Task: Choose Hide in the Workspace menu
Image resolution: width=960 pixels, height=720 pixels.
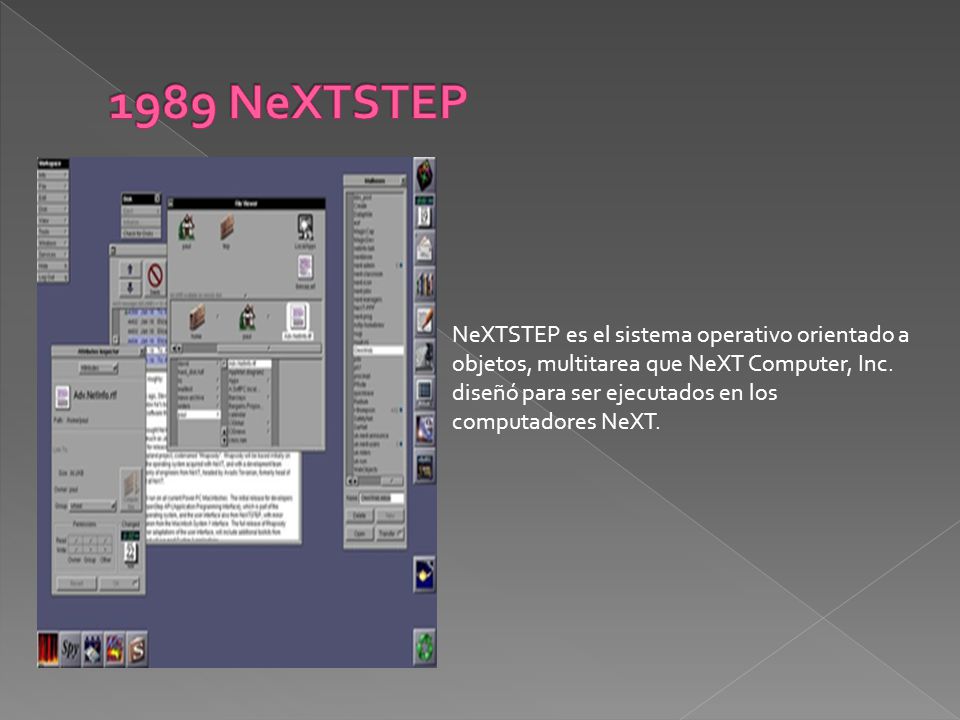Action: pyautogui.click(x=53, y=266)
